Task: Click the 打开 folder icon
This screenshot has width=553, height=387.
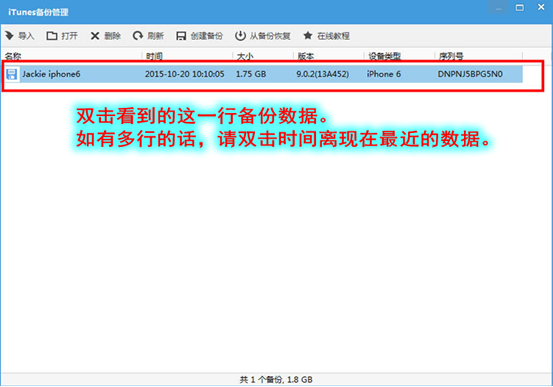Action: [51, 36]
